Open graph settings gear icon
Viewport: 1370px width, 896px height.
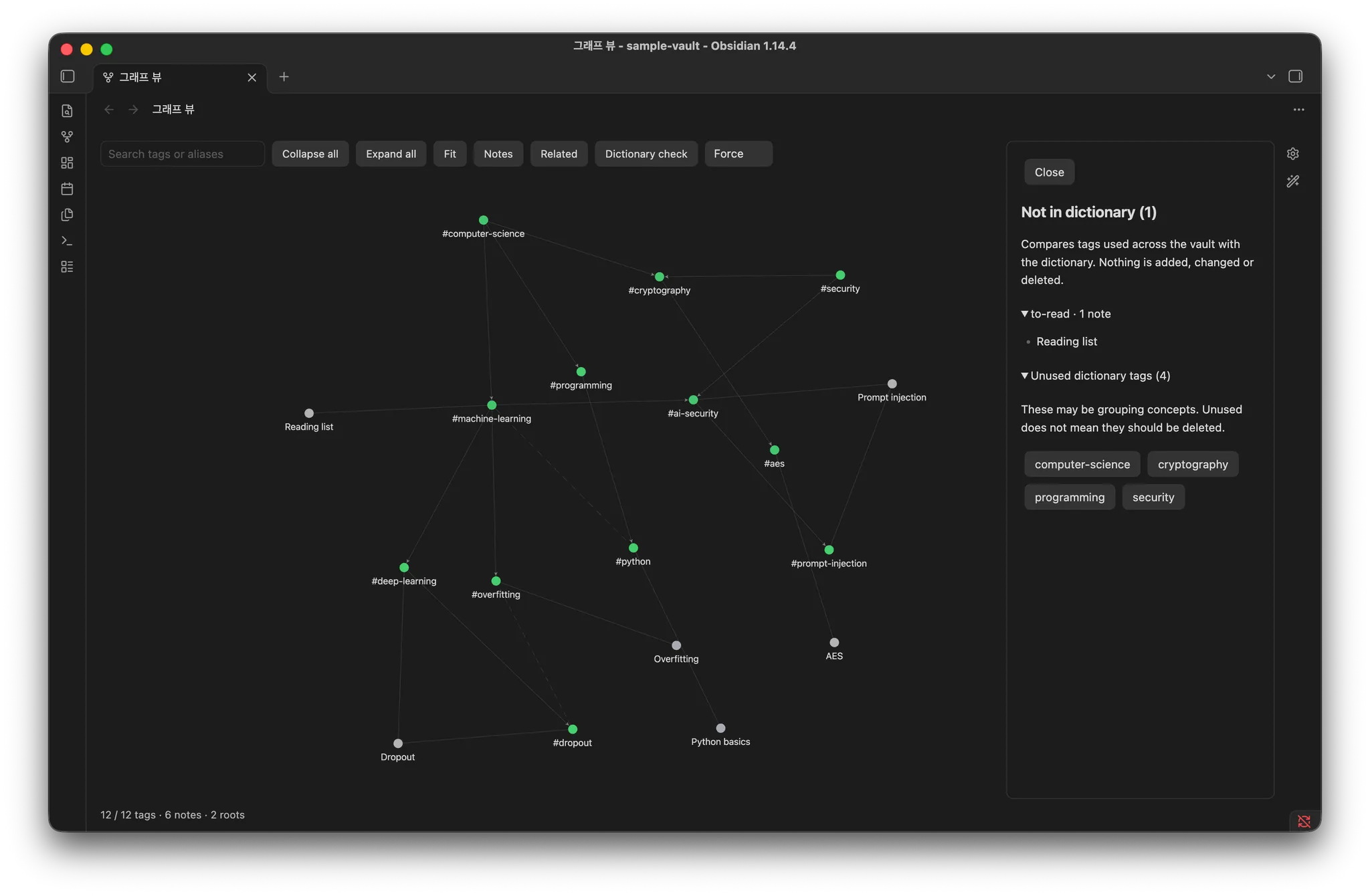[1292, 154]
